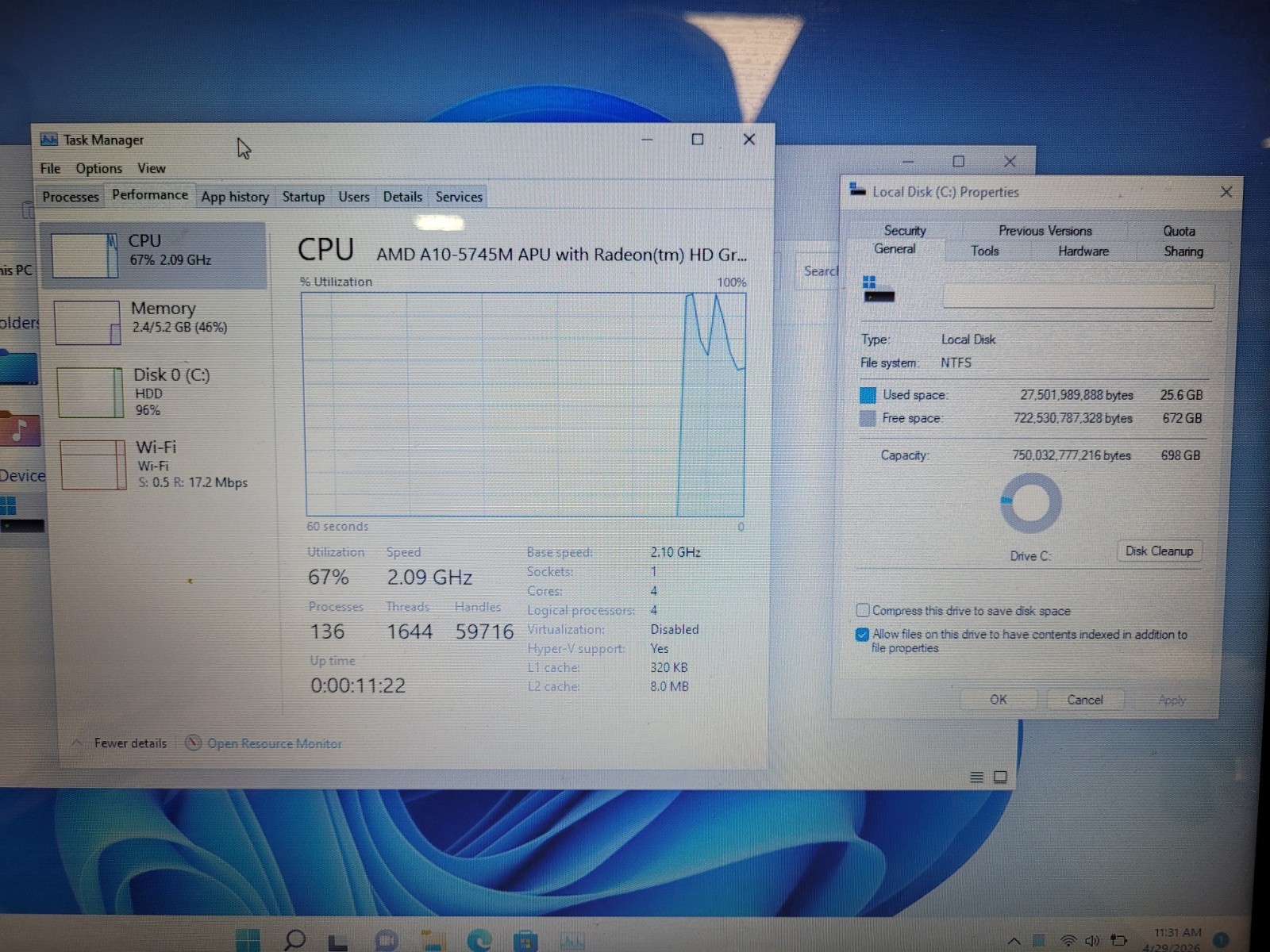Toggle Compress this drive checkbox

[x=863, y=610]
